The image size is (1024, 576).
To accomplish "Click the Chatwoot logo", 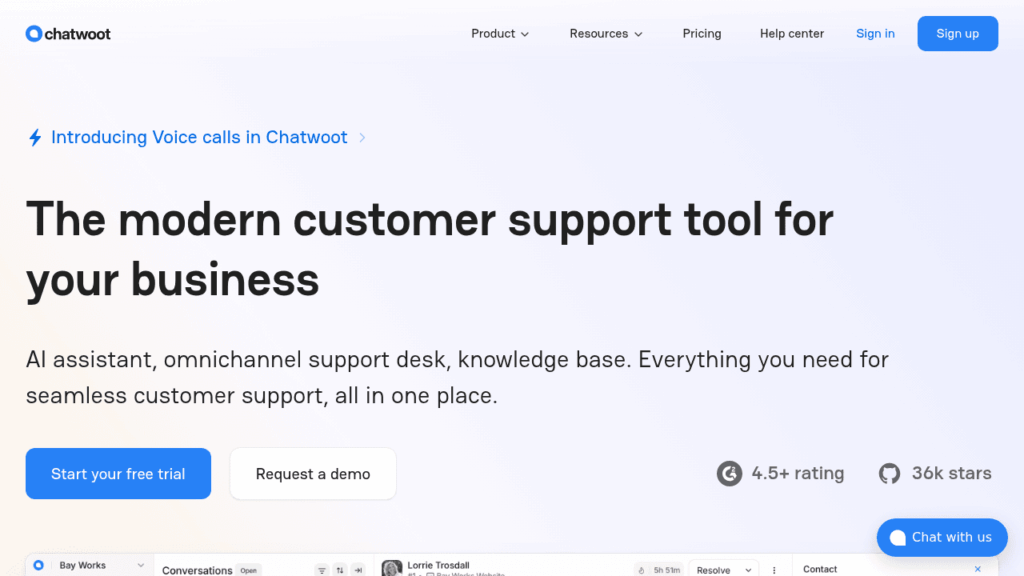I will tap(68, 33).
